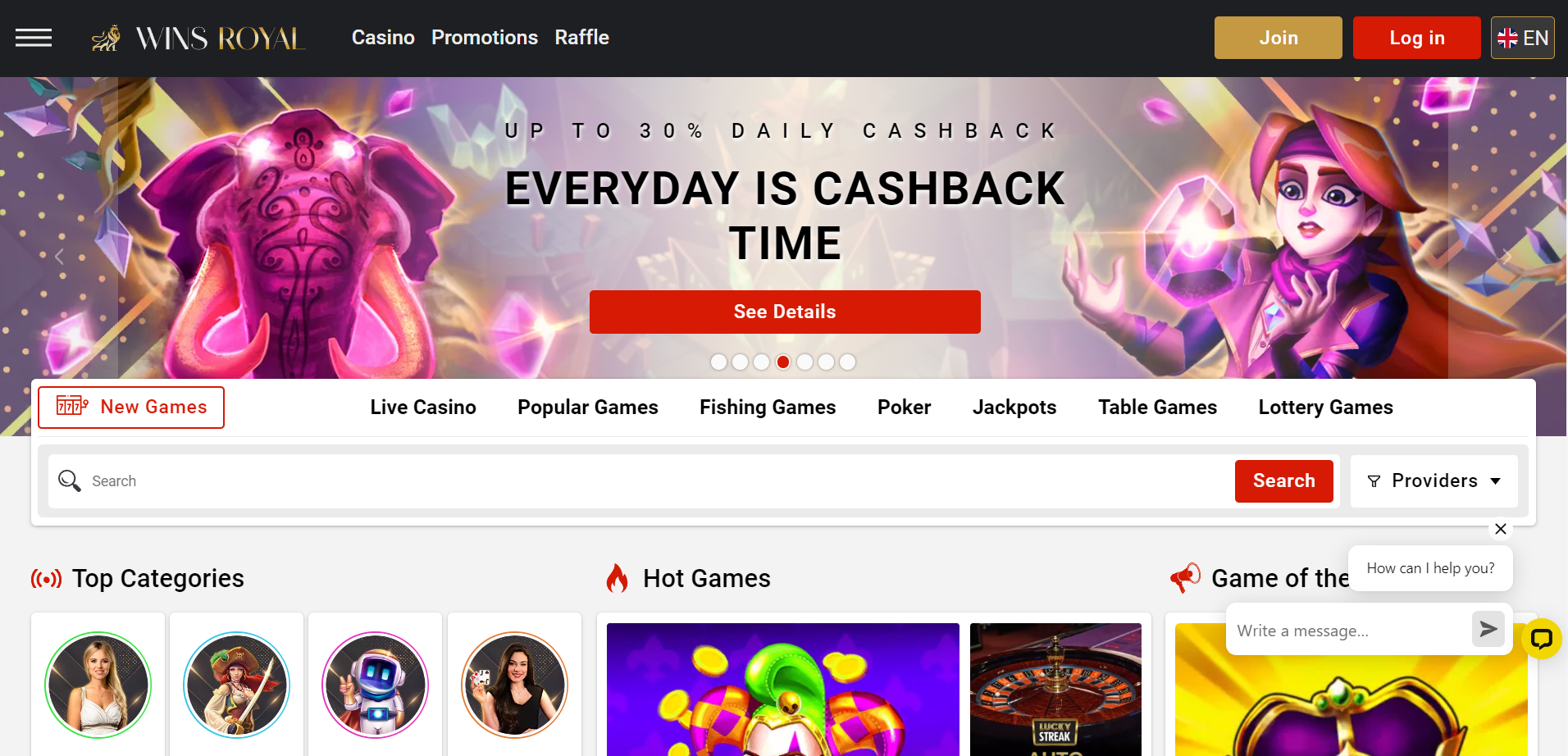Viewport: 1568px width, 756px height.
Task: Click the See Details button
Action: coord(785,312)
